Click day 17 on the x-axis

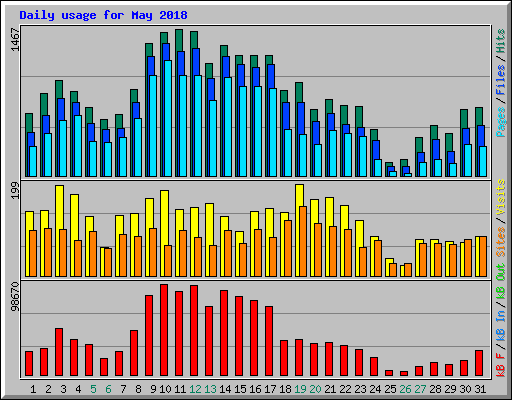click(x=270, y=389)
